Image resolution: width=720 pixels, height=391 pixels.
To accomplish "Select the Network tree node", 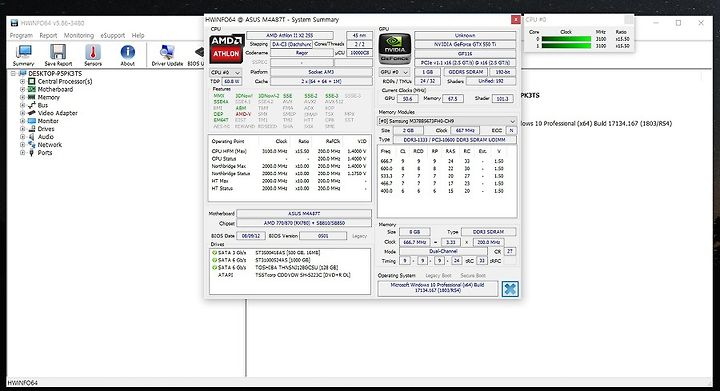I will click(x=50, y=145).
